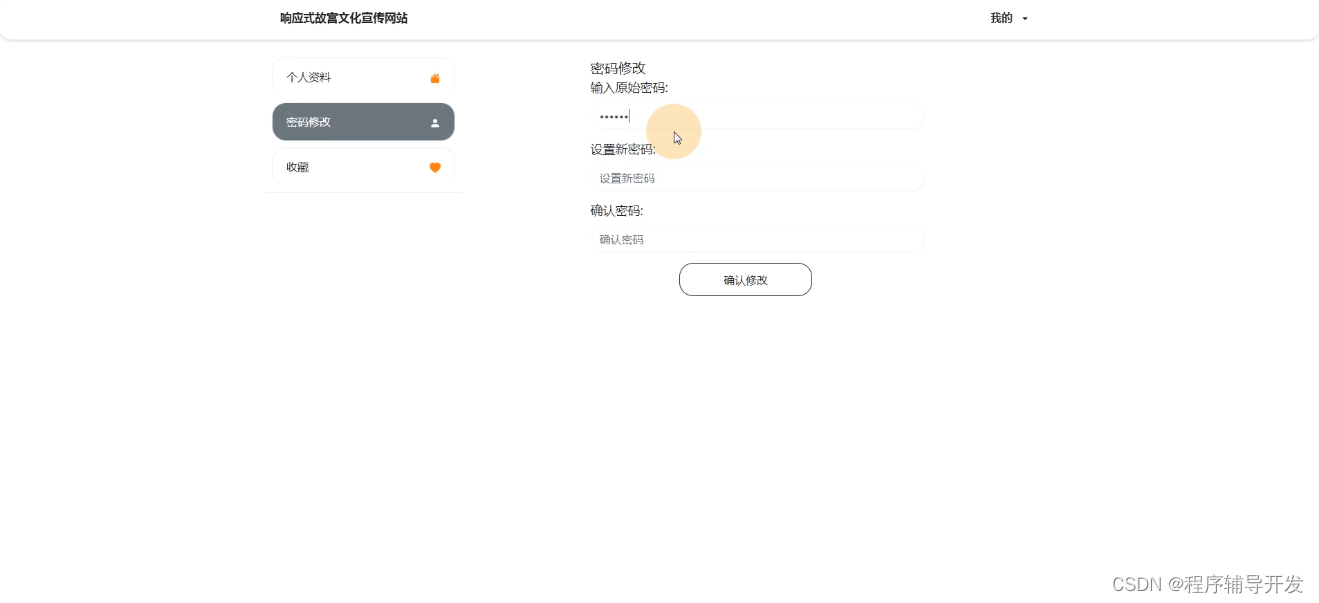Focus the original password input field
This screenshot has height=603, width=1319.
757,116
